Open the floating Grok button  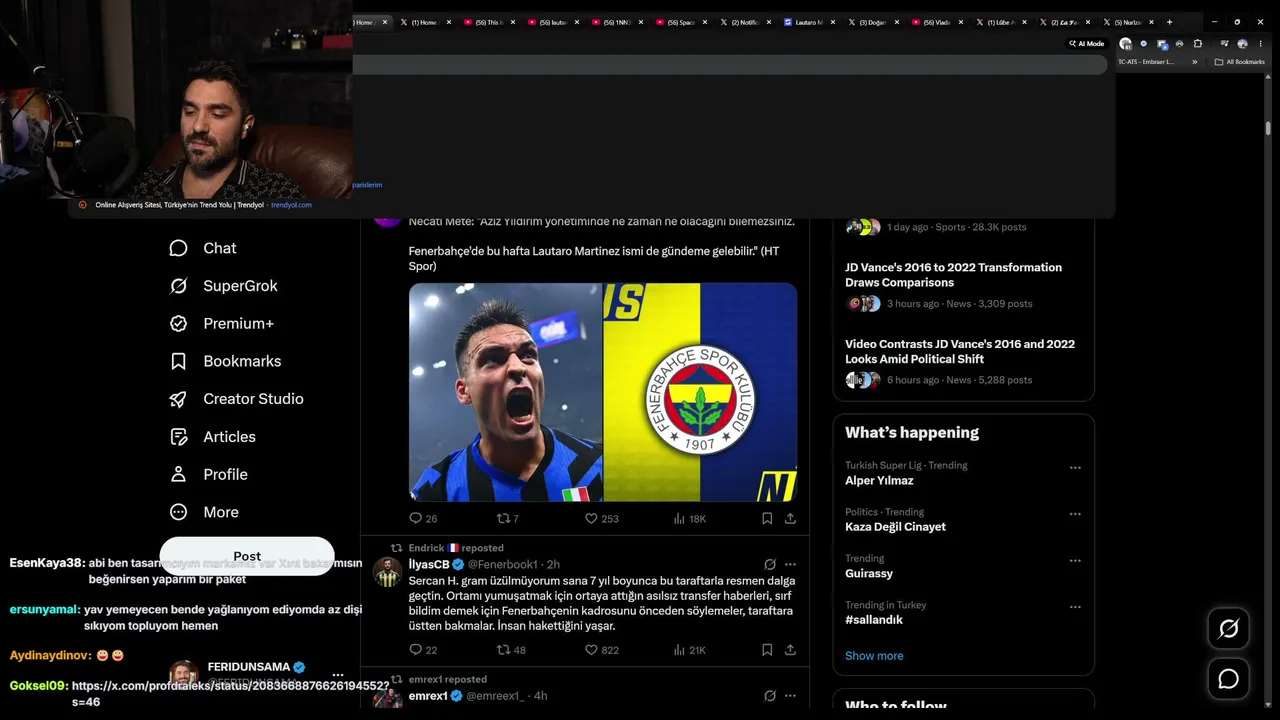[1228, 628]
